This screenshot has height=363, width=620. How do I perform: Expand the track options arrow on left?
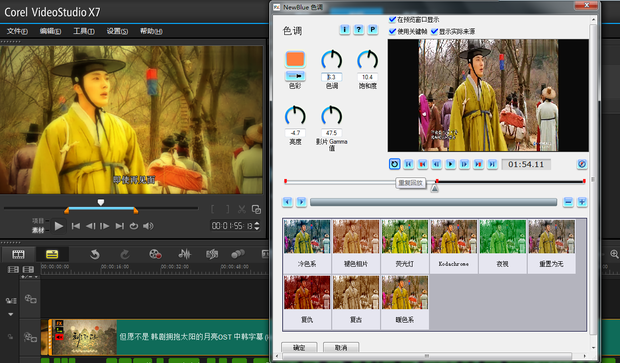(x=11, y=314)
